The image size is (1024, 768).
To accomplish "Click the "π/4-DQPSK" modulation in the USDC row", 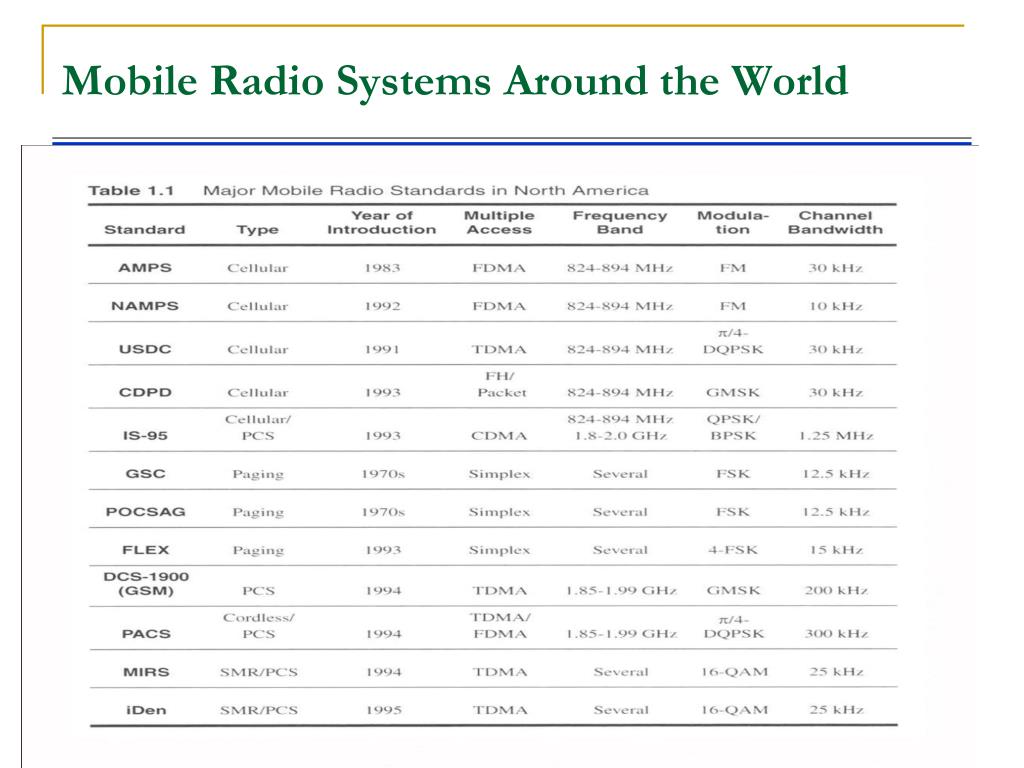I will [x=733, y=342].
